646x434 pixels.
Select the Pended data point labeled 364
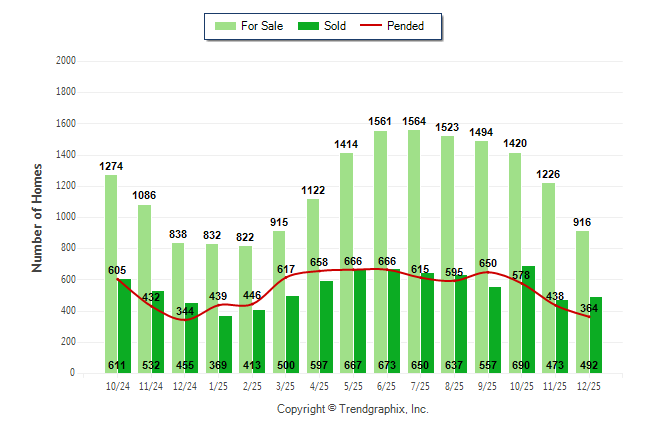(590, 317)
